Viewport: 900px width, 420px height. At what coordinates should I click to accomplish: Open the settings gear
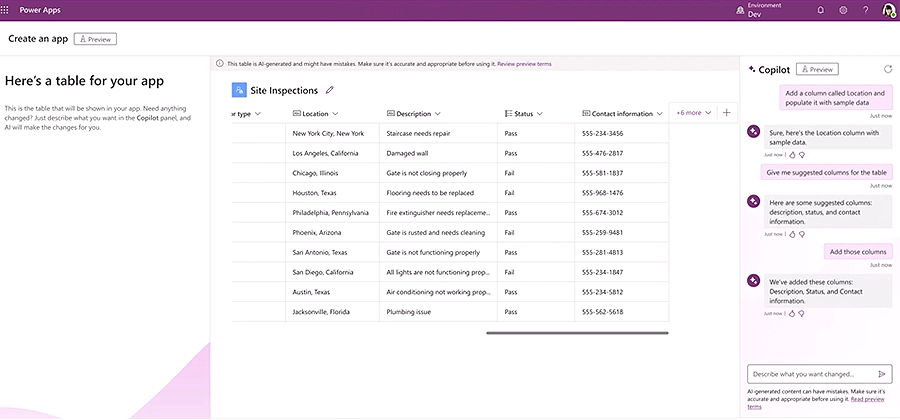click(x=843, y=10)
